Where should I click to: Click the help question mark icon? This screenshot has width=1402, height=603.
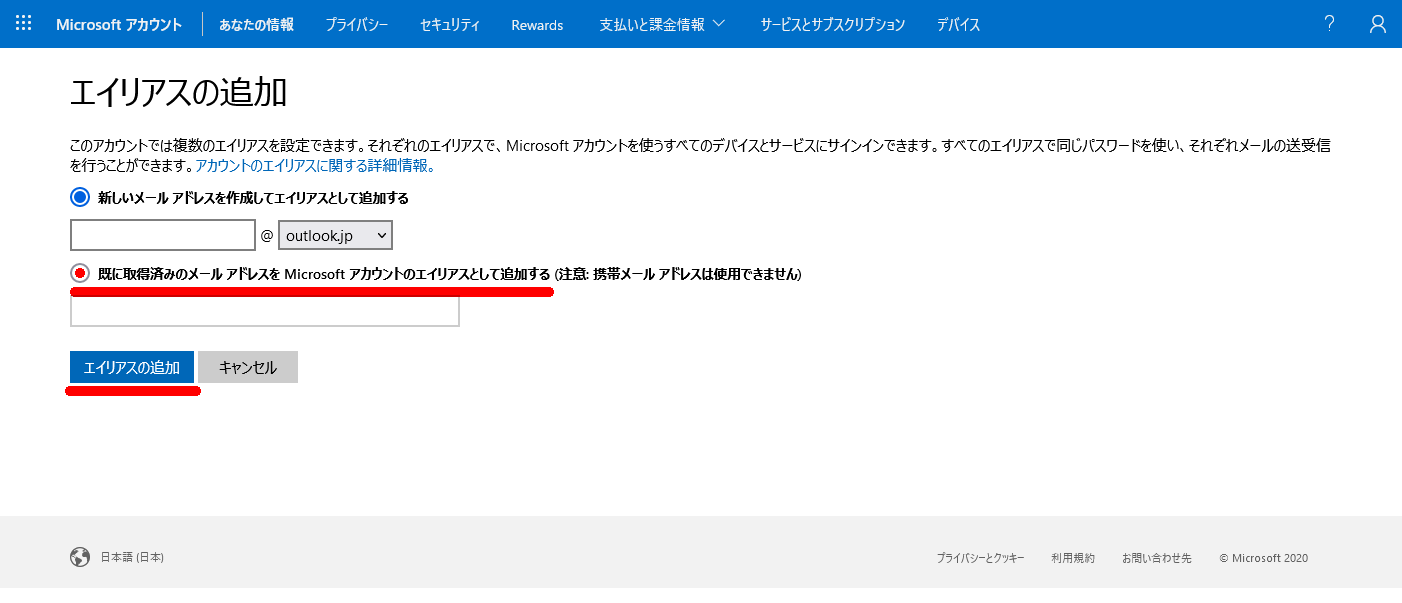[x=1329, y=24]
